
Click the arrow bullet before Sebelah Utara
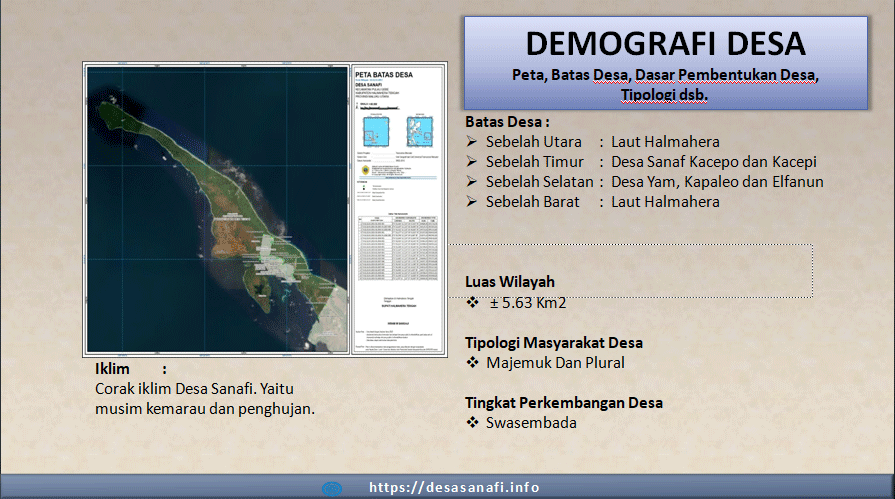472,142
